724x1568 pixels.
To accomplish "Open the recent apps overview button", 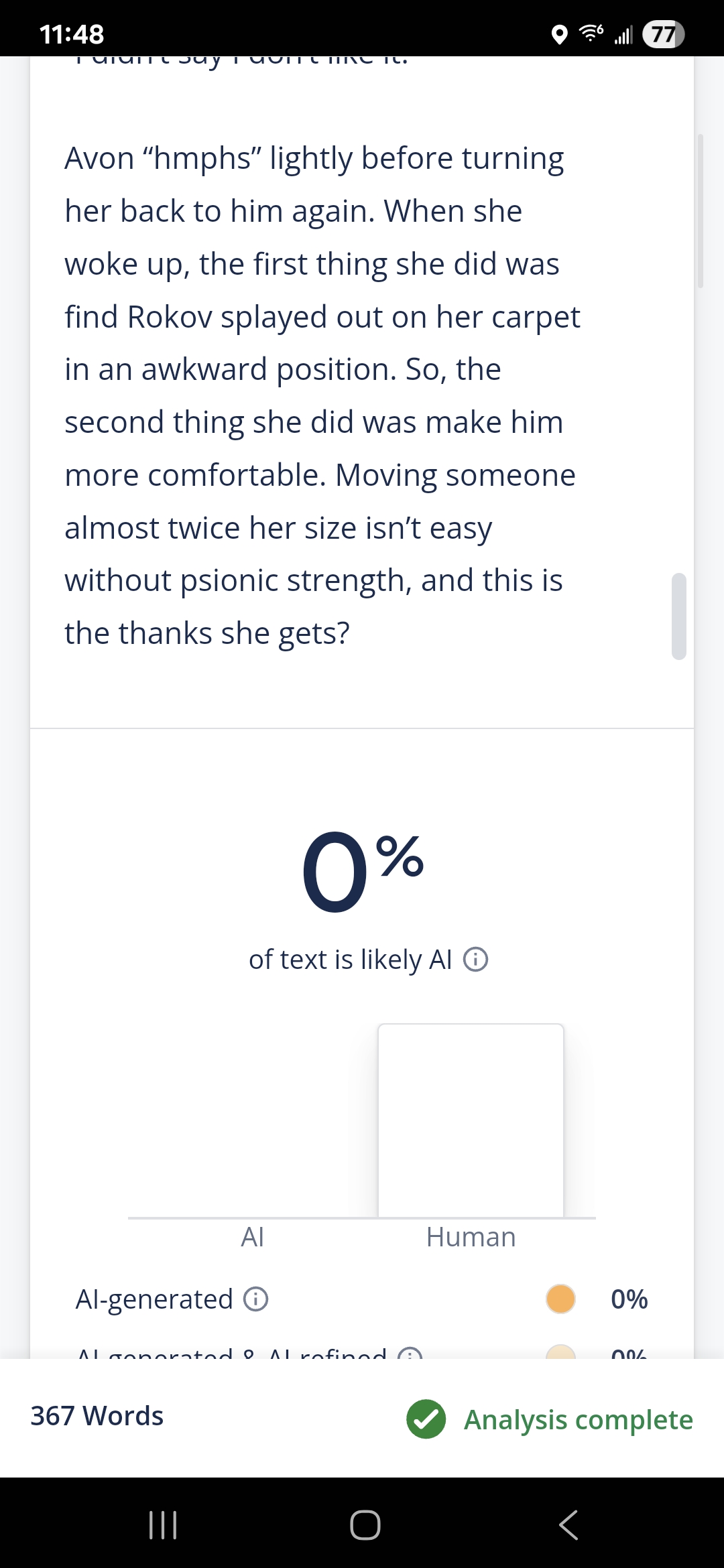I will [162, 1524].
